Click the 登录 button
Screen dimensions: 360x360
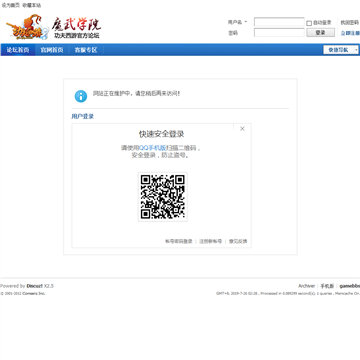click(x=320, y=33)
